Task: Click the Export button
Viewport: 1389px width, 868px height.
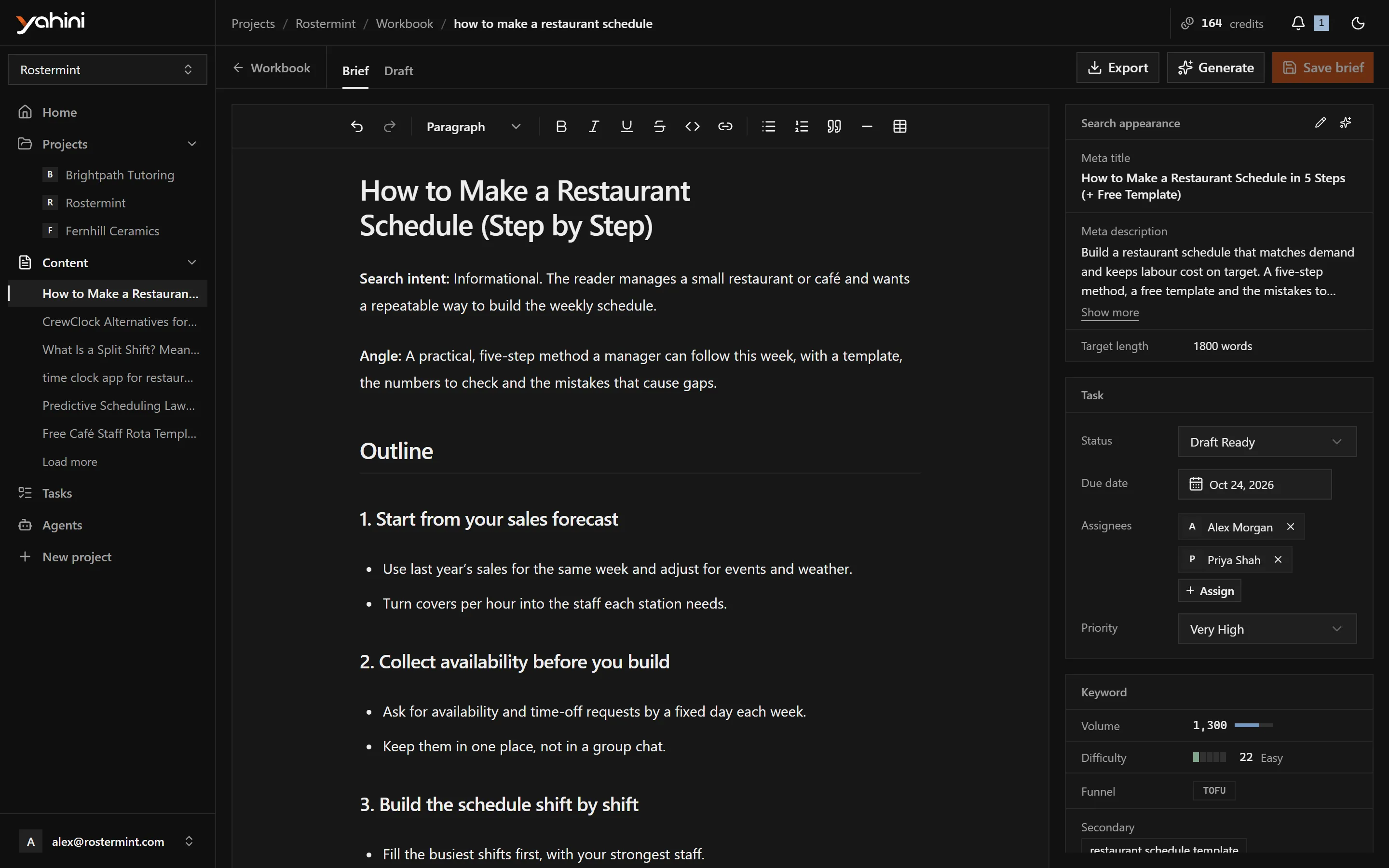Action: click(1117, 68)
